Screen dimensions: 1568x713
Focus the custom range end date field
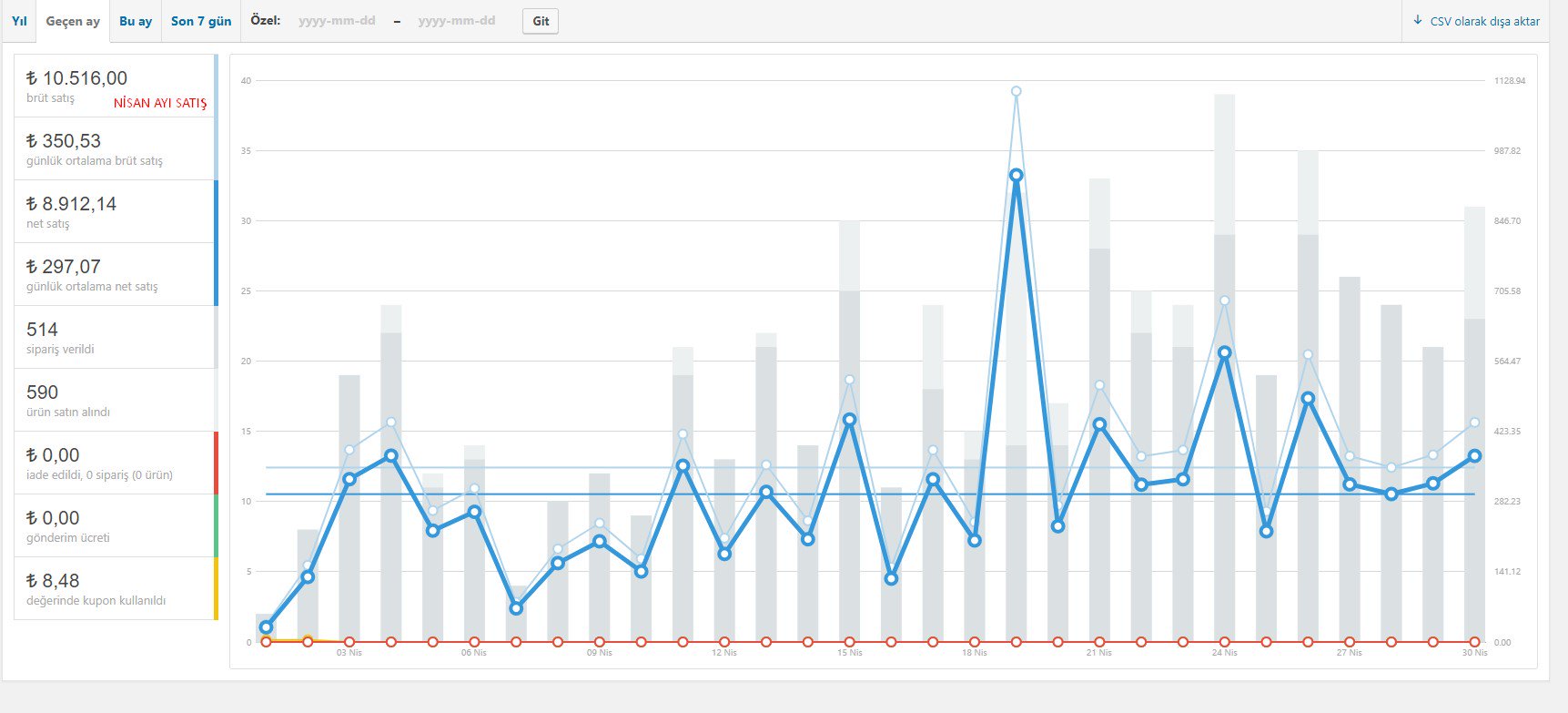pyautogui.click(x=457, y=21)
